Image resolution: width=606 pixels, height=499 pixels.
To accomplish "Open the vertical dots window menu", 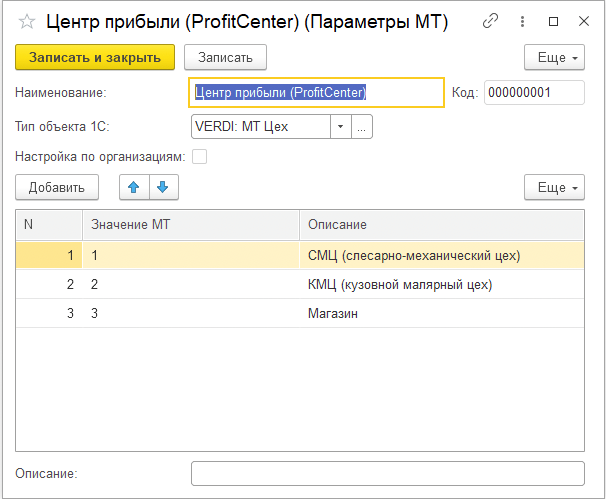I will pos(521,21).
